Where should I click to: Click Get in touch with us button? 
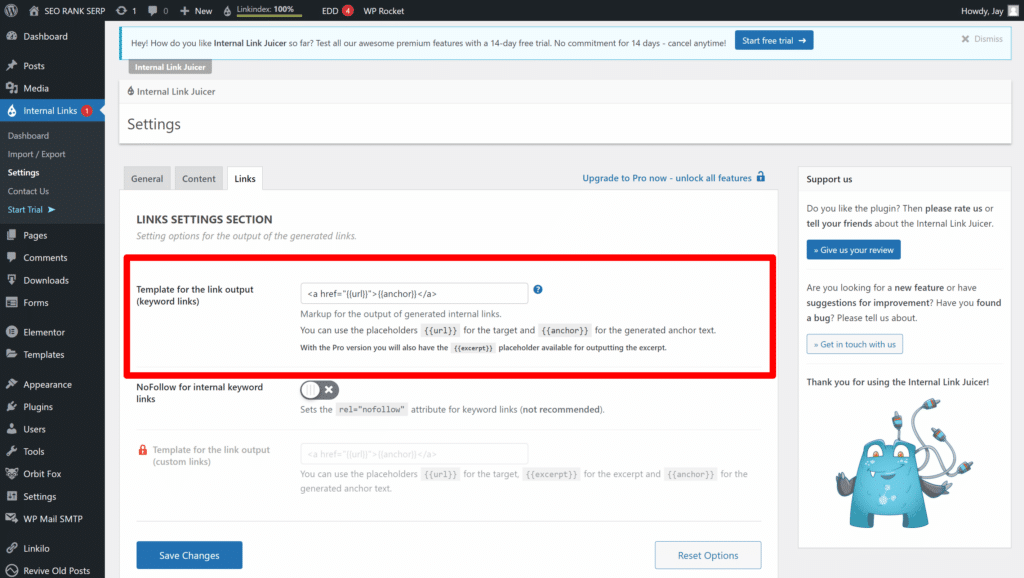(x=855, y=344)
